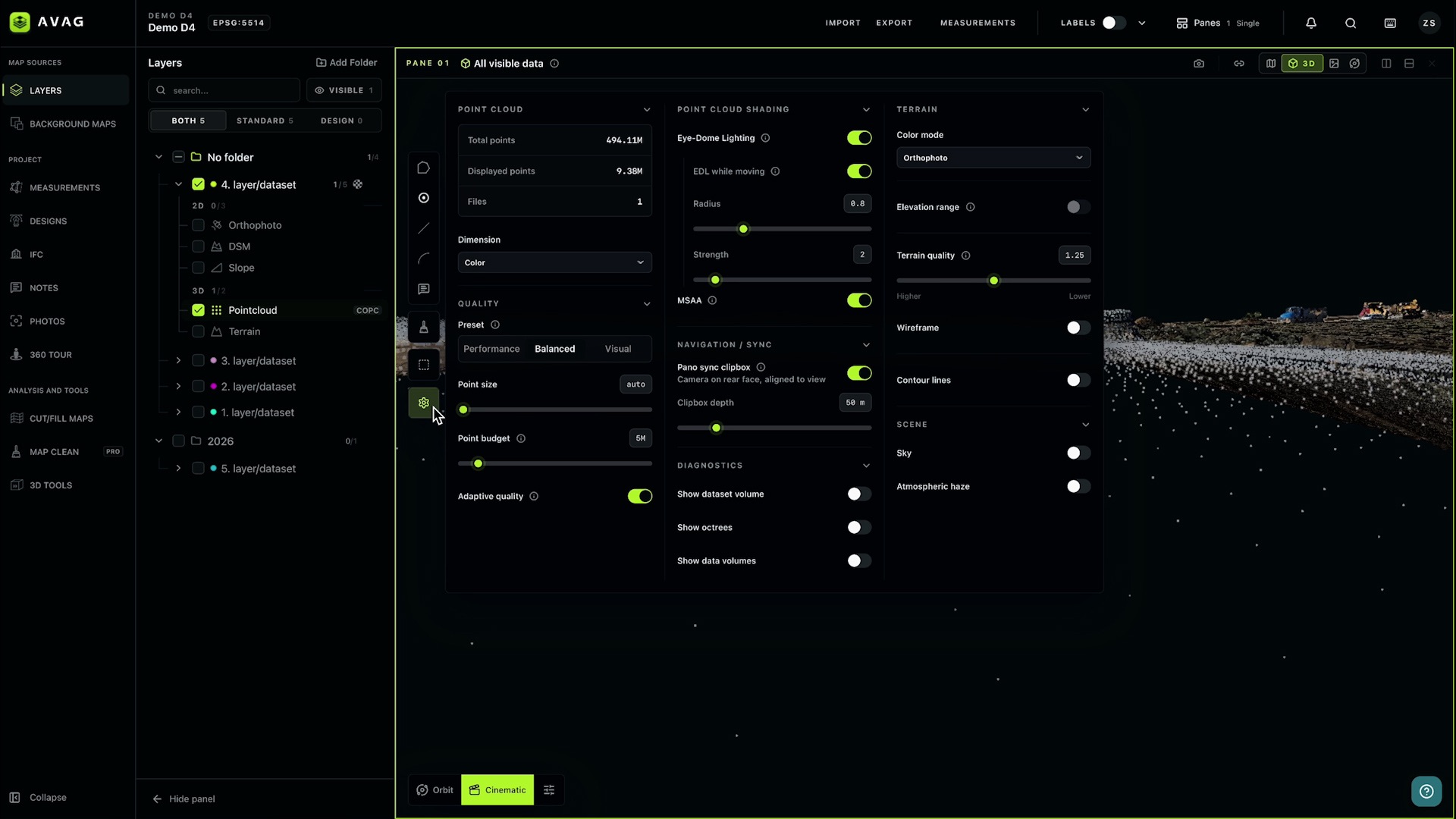This screenshot has width=1456, height=819.
Task: Select the box selection tool
Action: tap(424, 365)
